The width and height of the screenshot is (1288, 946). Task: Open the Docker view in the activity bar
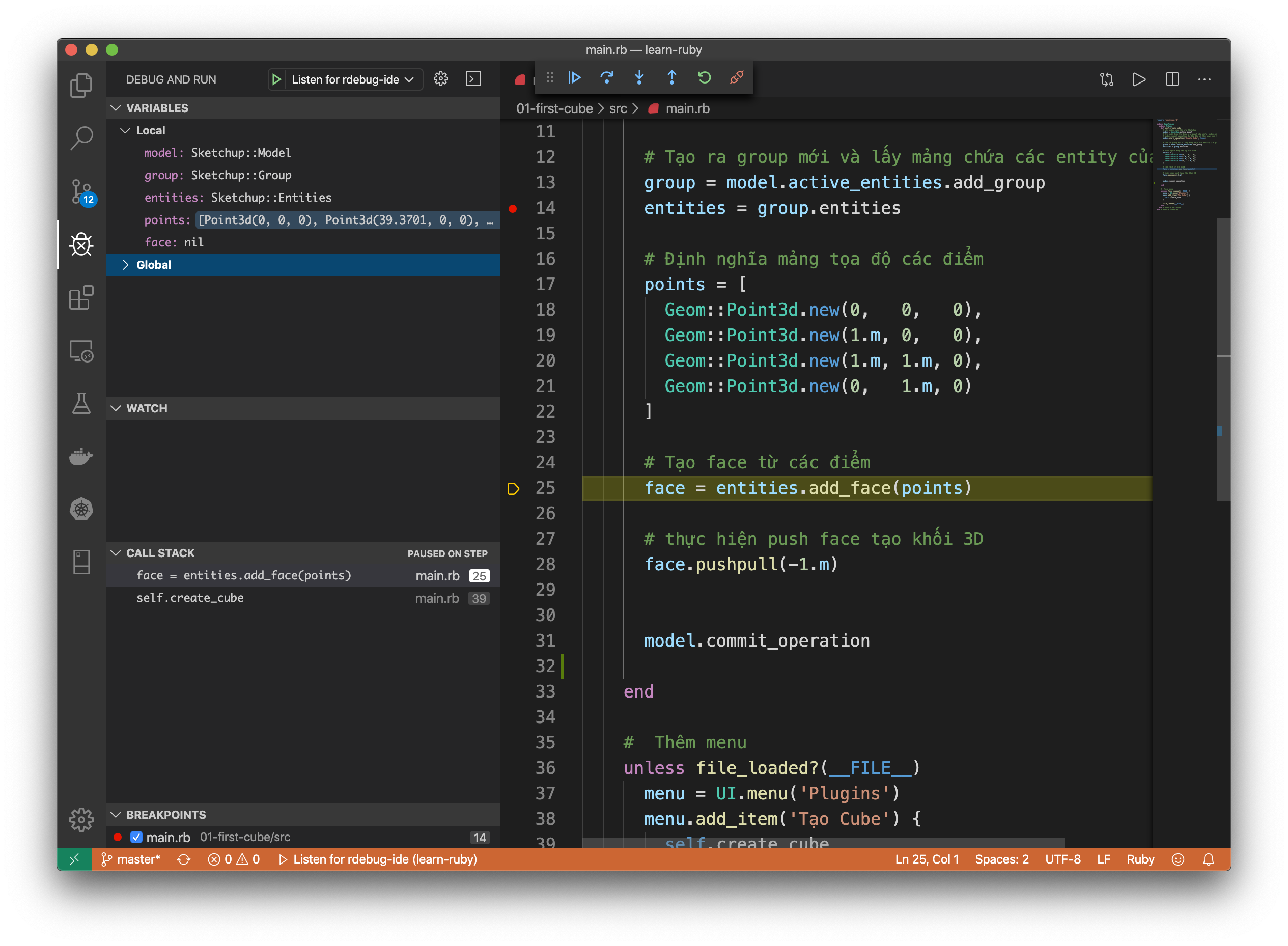81,456
